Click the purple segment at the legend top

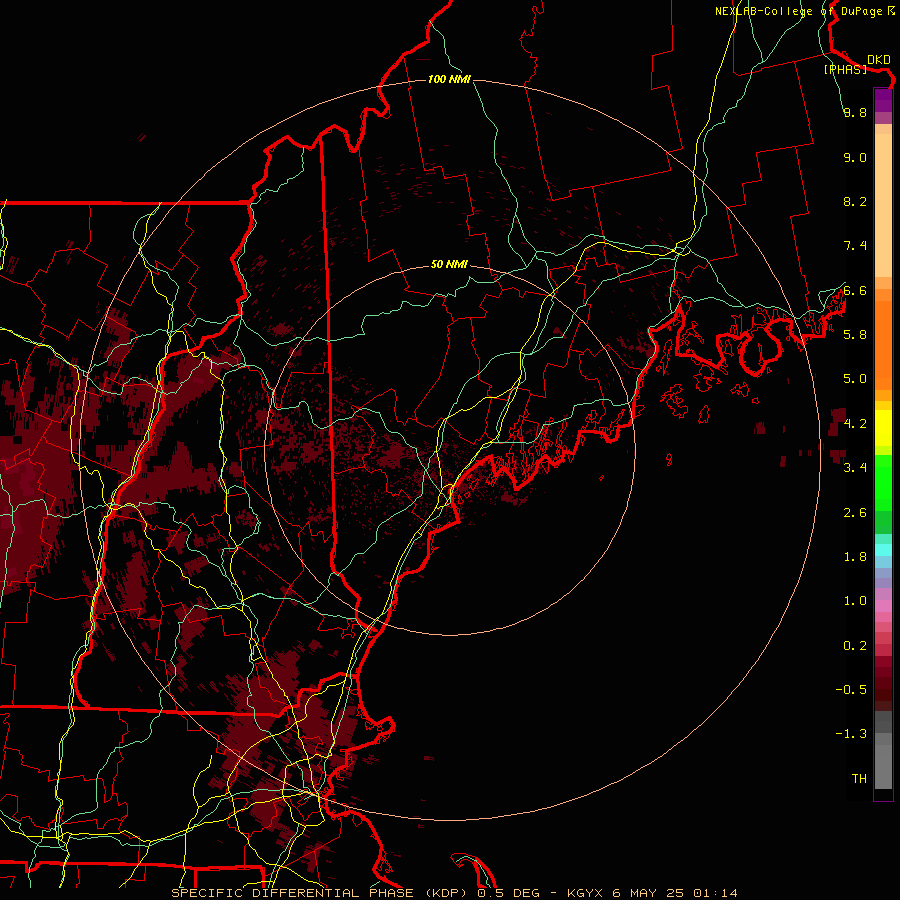883,101
